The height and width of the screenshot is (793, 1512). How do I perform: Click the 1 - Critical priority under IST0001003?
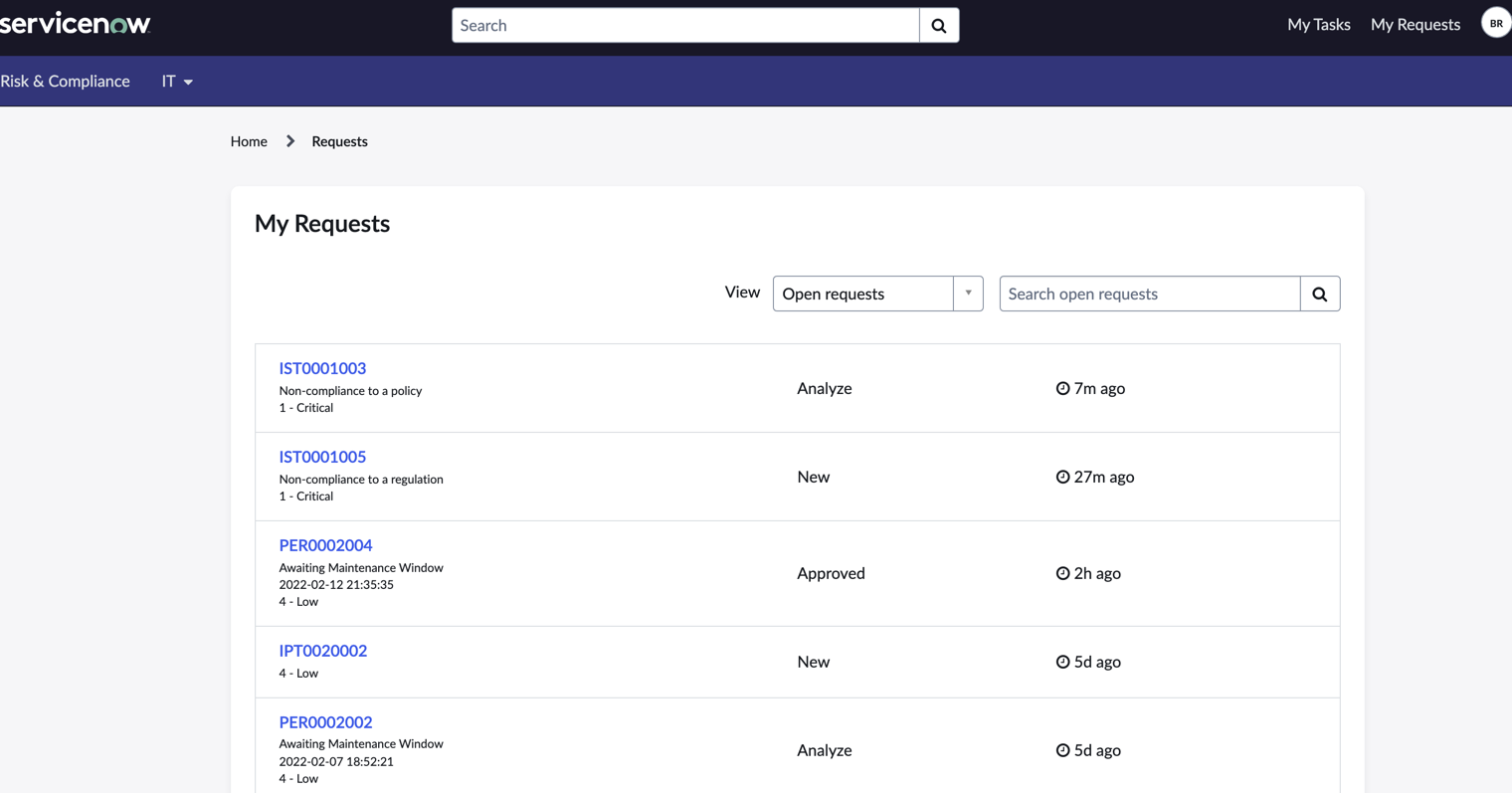click(305, 408)
